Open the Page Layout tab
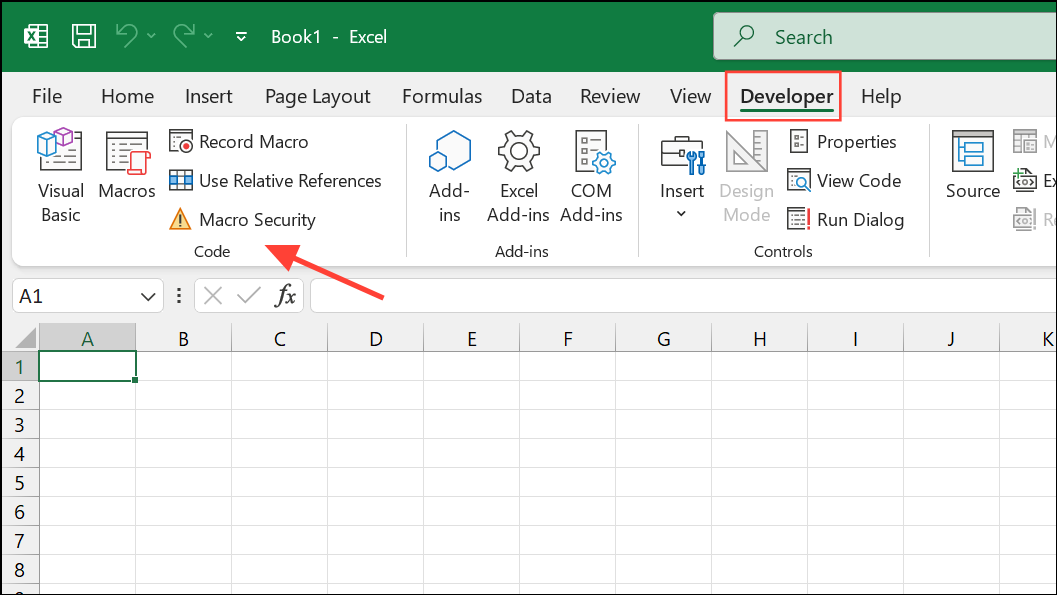The image size is (1057, 595). 317,97
